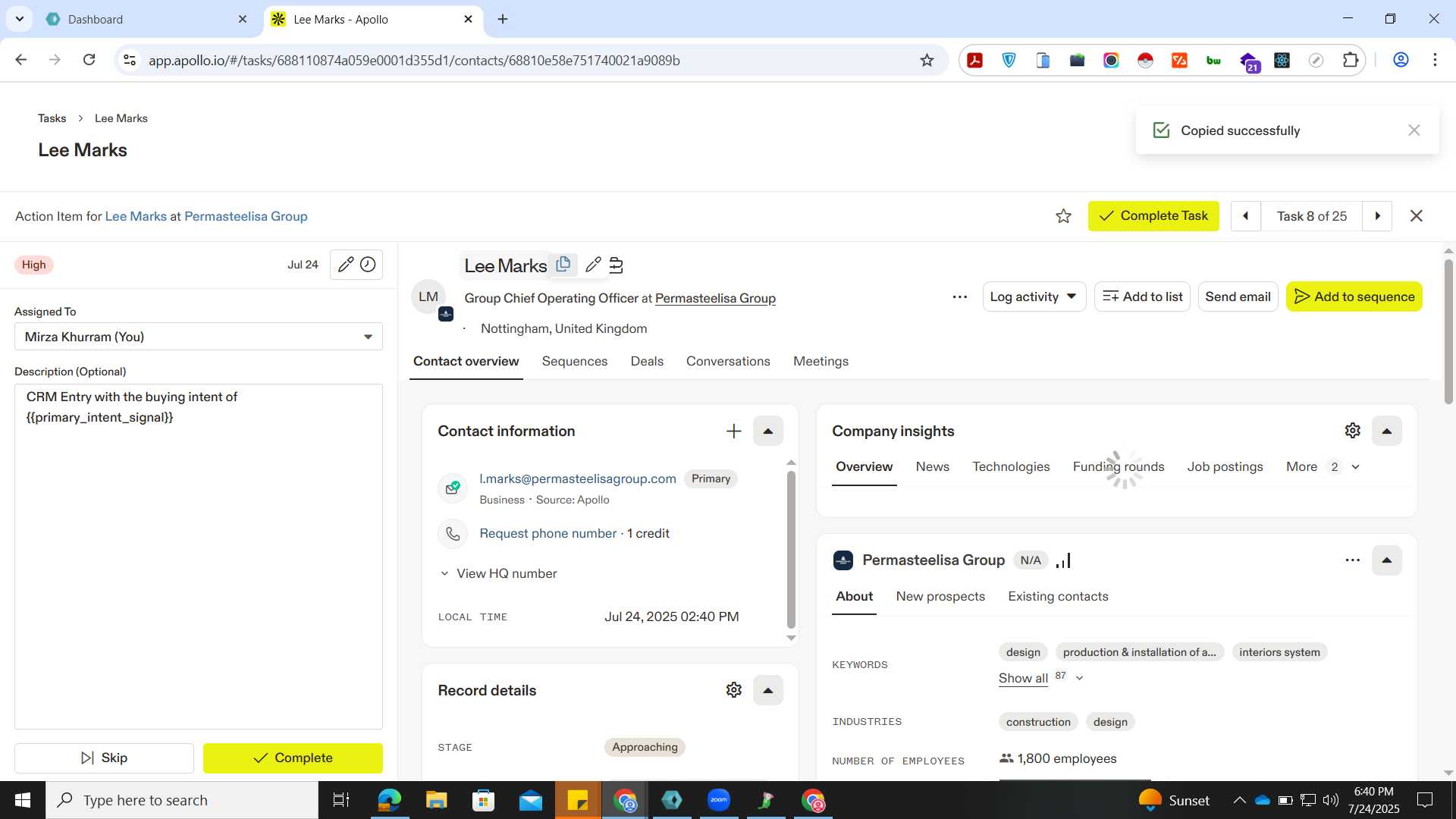The image size is (1456, 819).
Task: Open Zoom from taskbar
Action: [x=718, y=800]
